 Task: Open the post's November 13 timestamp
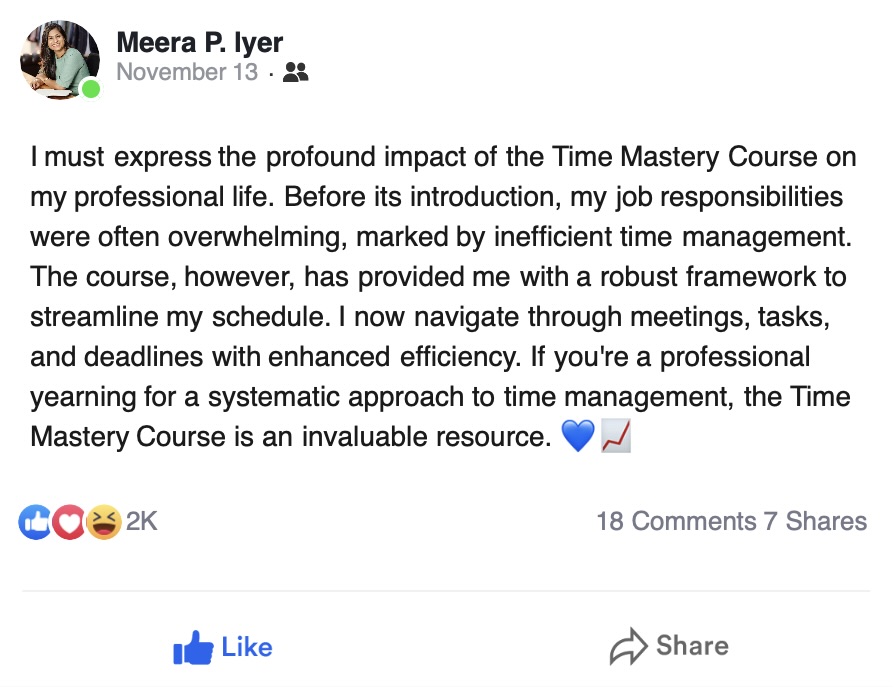pyautogui.click(x=187, y=72)
